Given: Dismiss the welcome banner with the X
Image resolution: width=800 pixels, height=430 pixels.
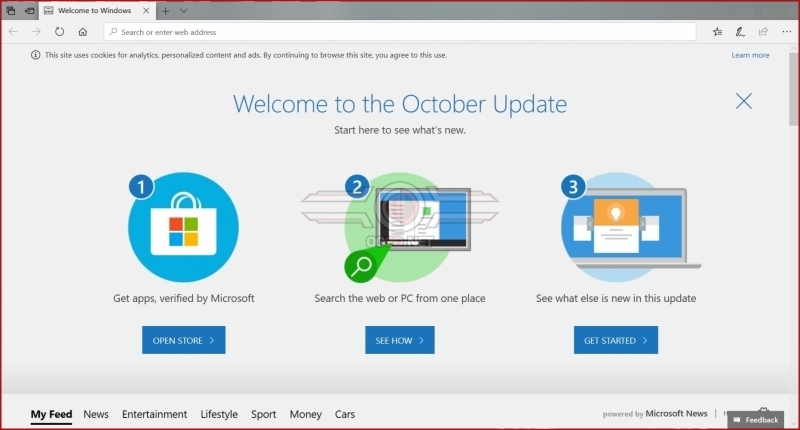Looking at the screenshot, I should point(744,101).
